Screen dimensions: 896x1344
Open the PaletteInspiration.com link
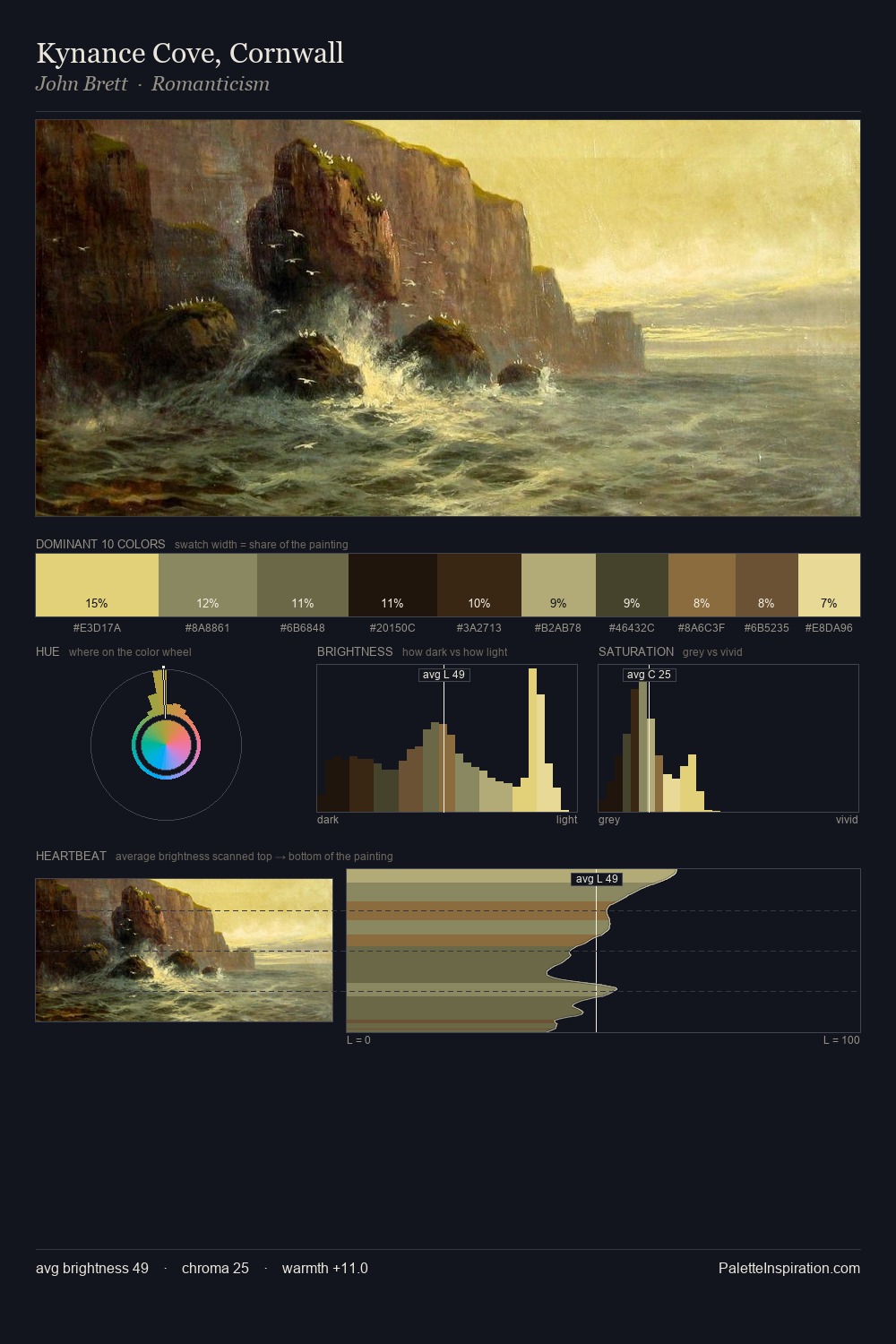[789, 1268]
